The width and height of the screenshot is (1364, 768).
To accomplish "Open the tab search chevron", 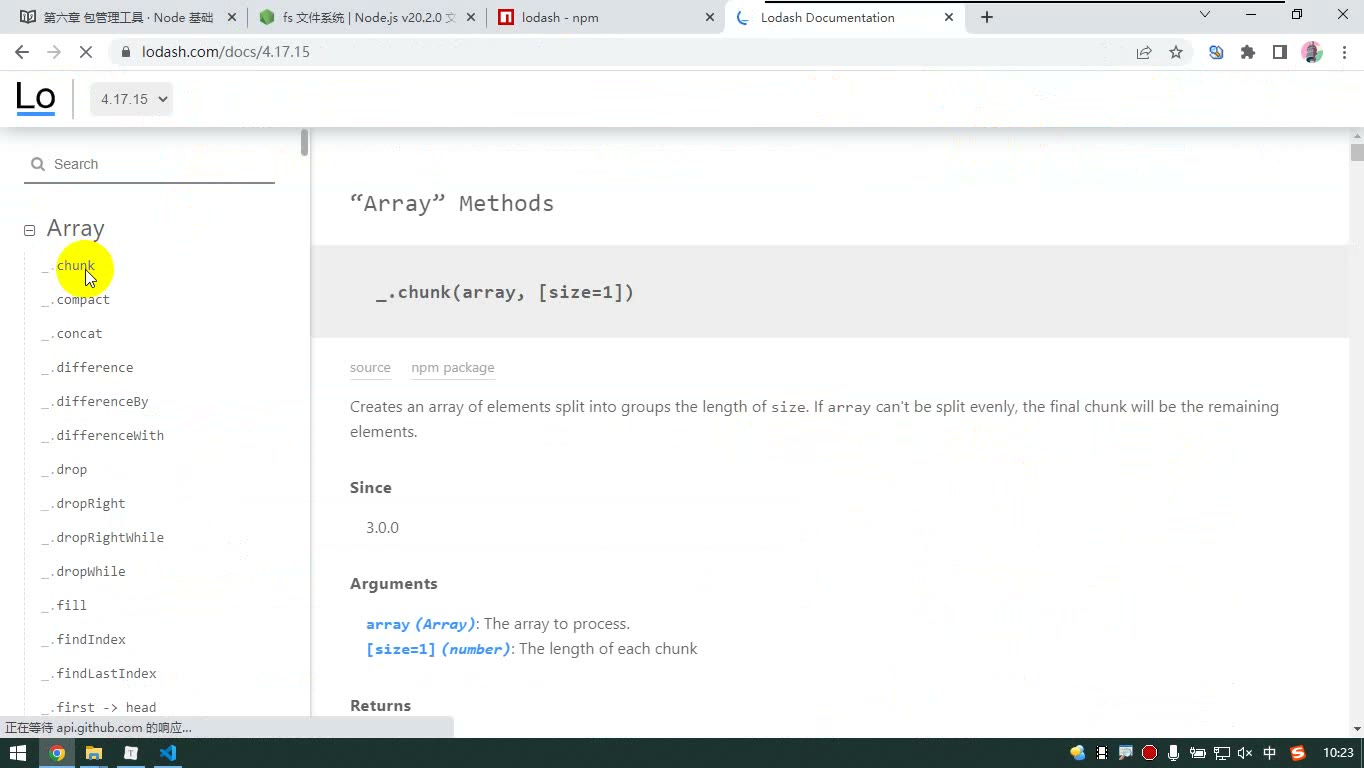I will click(1205, 15).
